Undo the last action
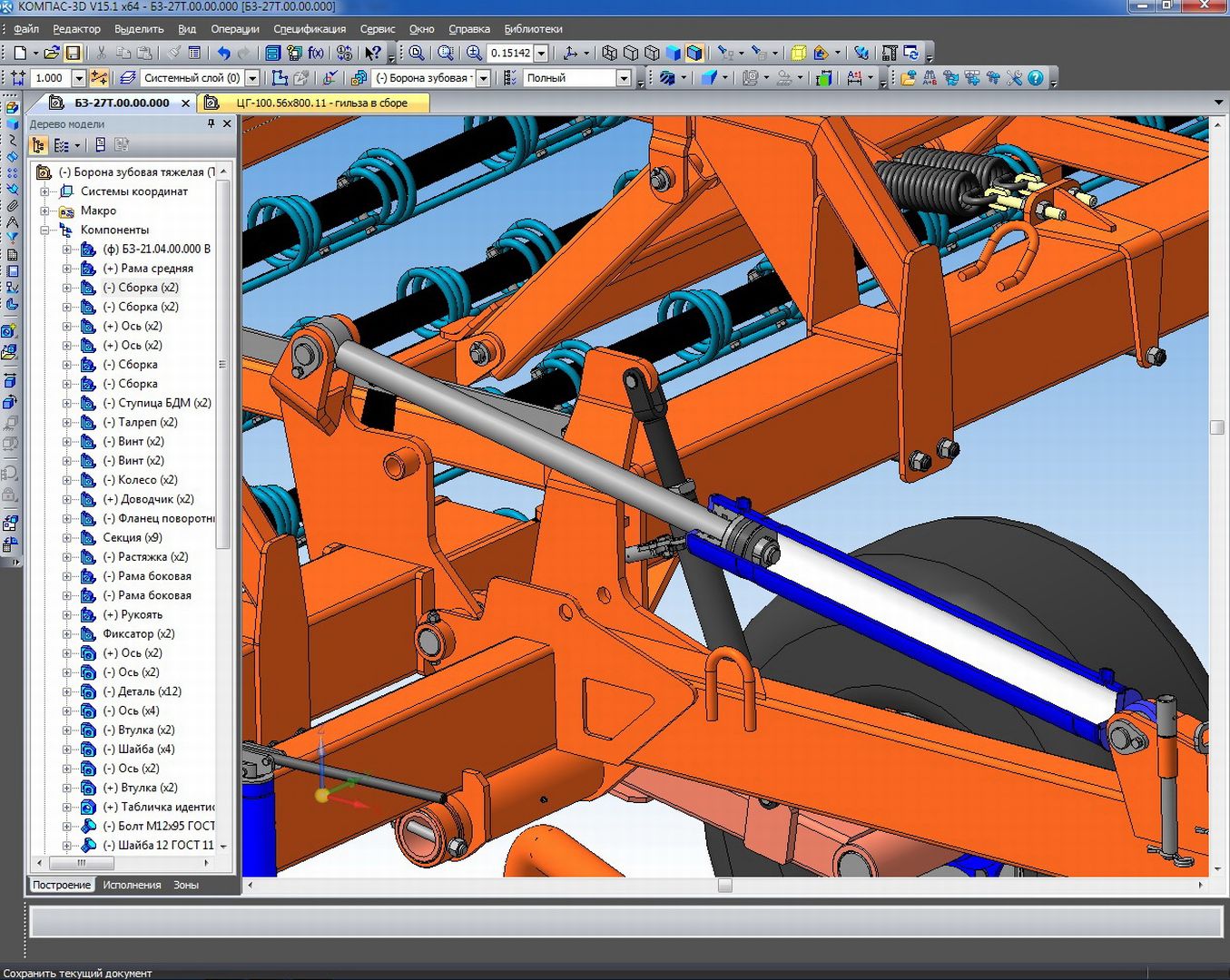1230x980 pixels. [x=223, y=53]
